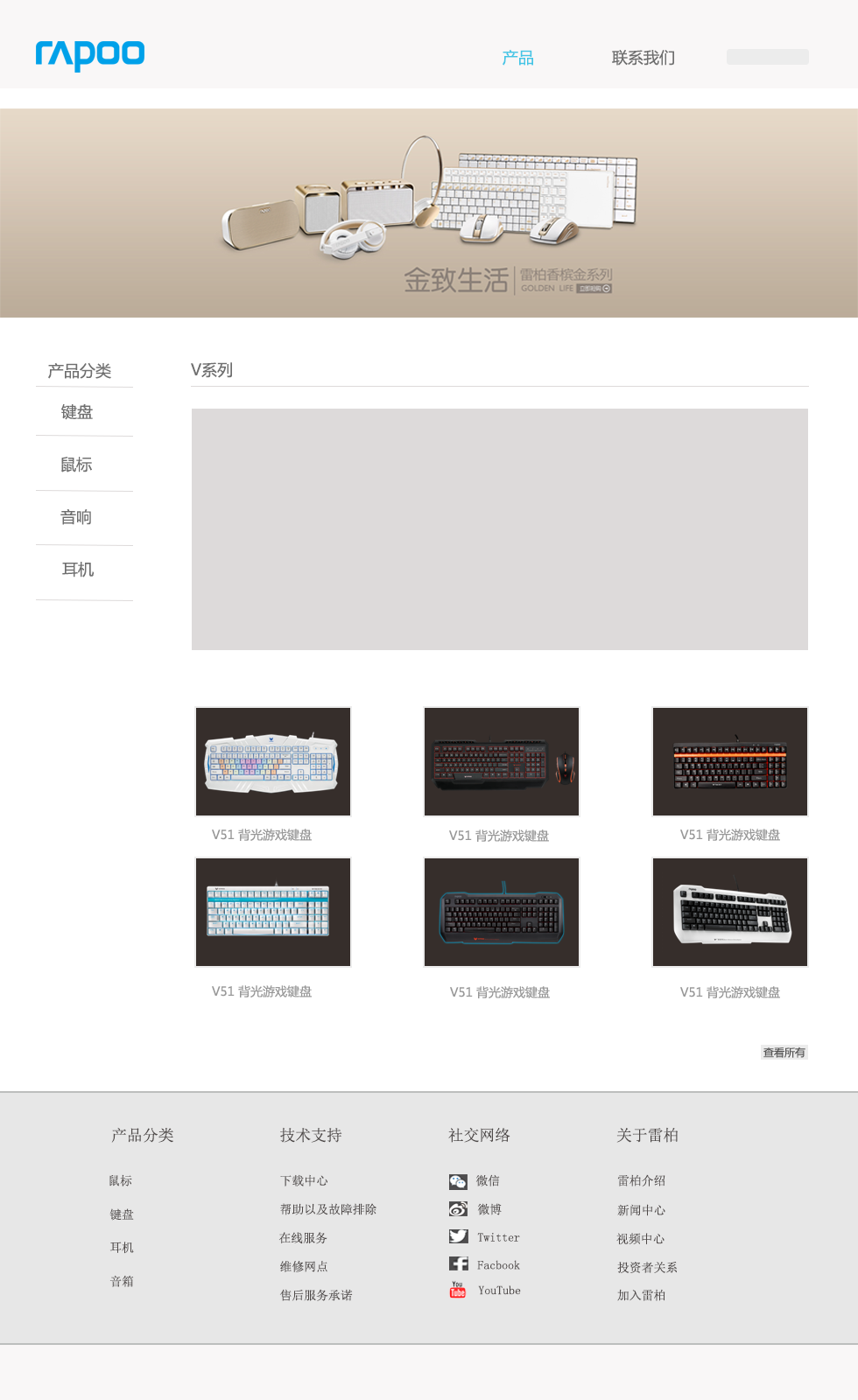The height and width of the screenshot is (1400, 858).
Task: Click V51 label under orange-lit keyboard
Action: tap(730, 835)
